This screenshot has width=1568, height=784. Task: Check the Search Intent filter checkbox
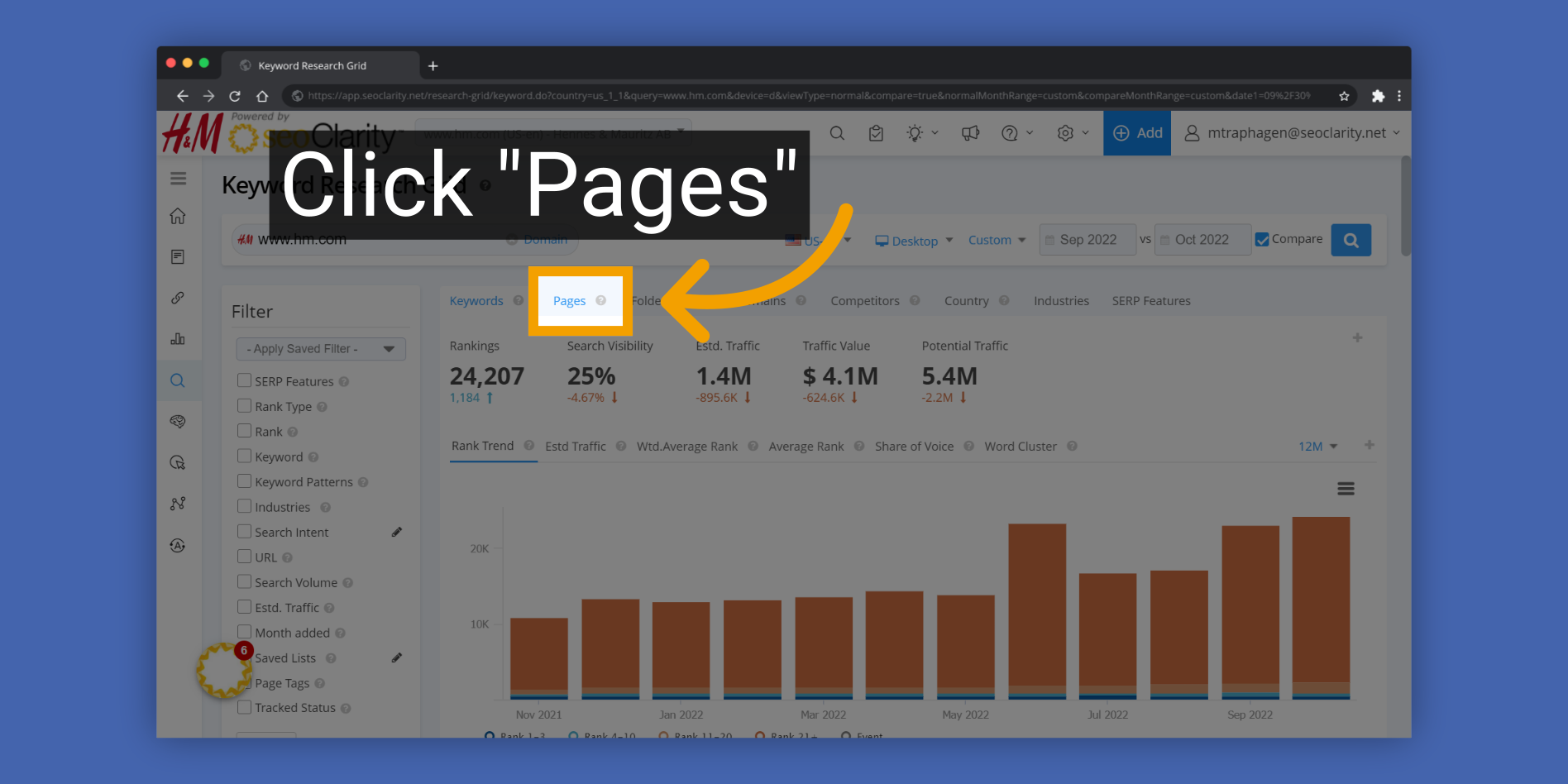(244, 532)
